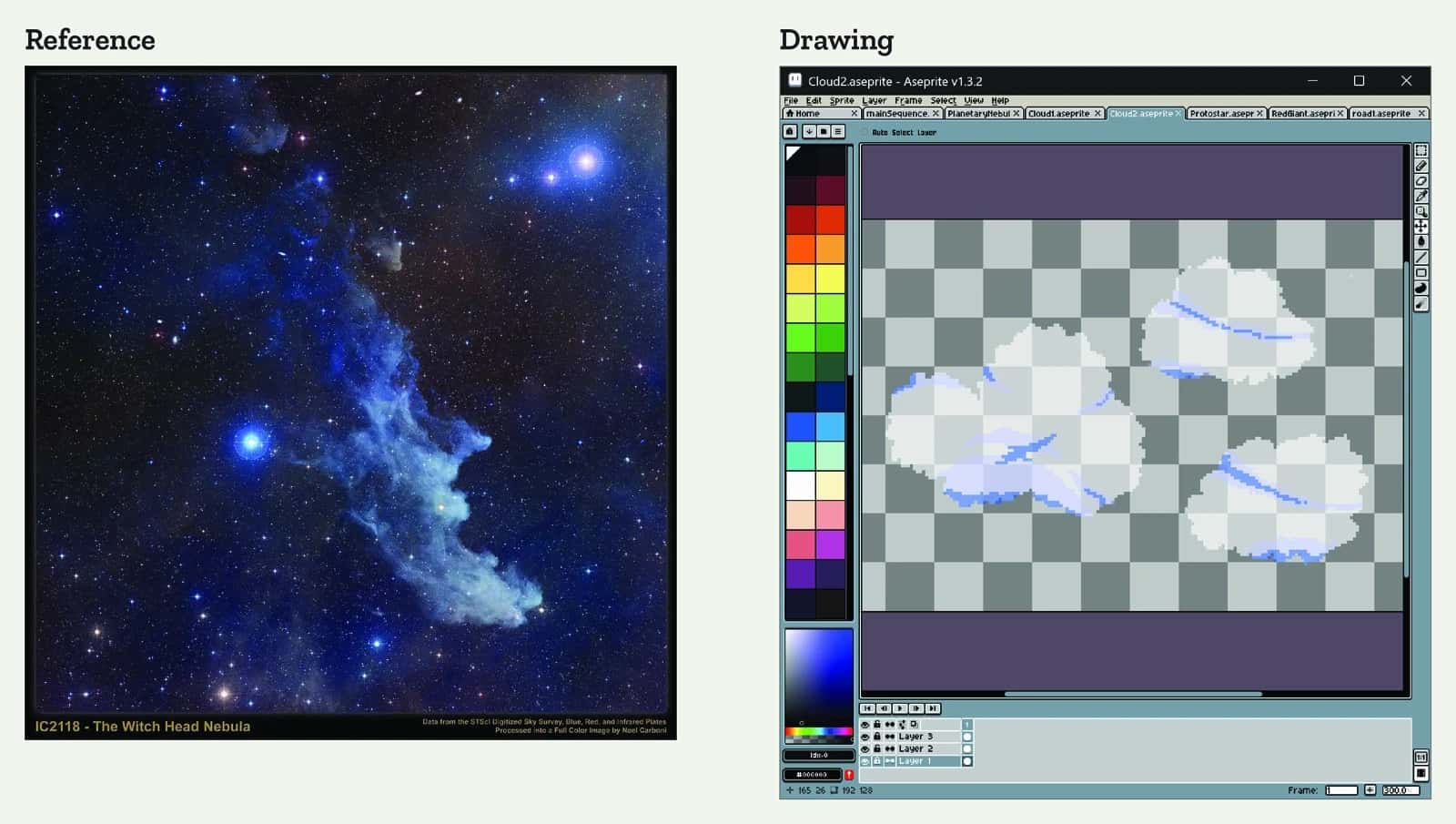This screenshot has height=824, width=1456.
Task: Select the Layer 2 name in timeline
Action: click(915, 748)
